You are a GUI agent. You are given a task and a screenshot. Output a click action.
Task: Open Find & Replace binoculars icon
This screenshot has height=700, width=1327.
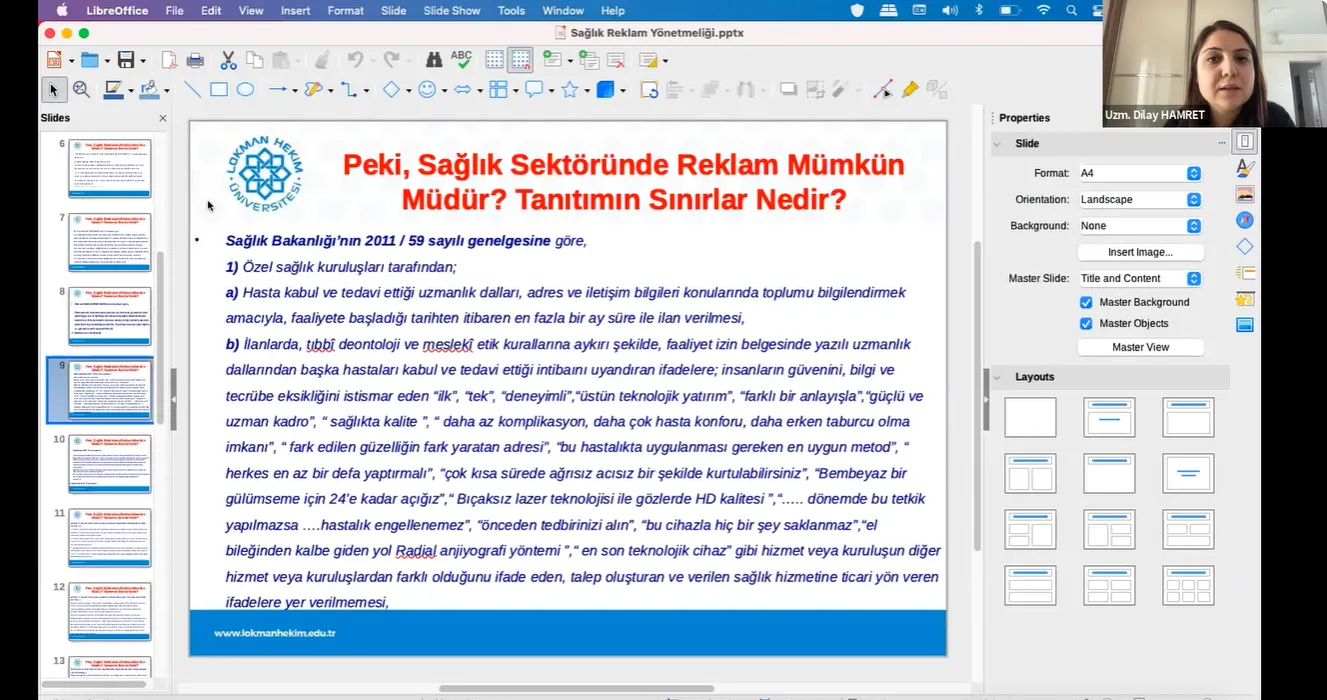point(433,60)
